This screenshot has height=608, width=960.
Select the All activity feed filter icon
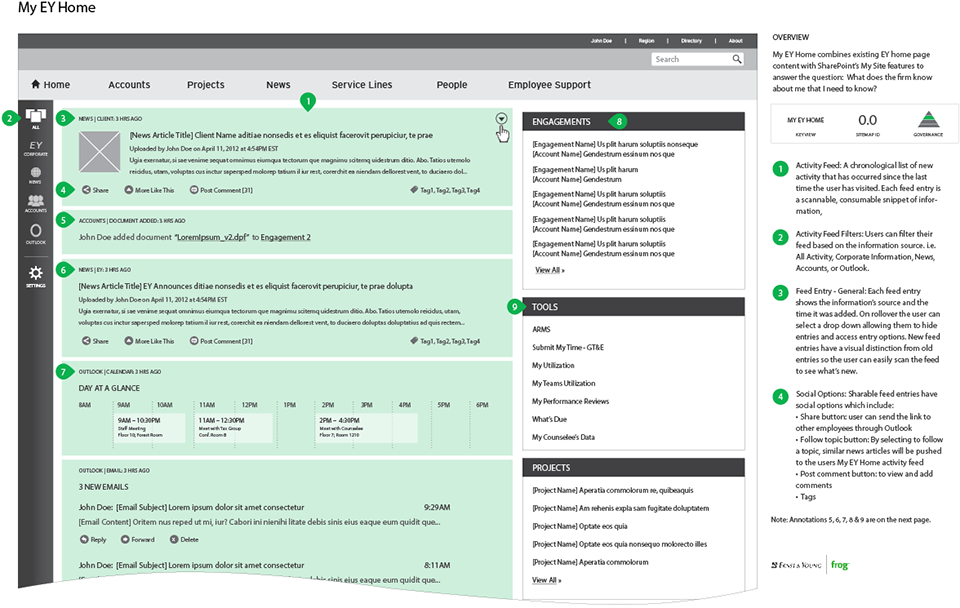pyautogui.click(x=36, y=116)
